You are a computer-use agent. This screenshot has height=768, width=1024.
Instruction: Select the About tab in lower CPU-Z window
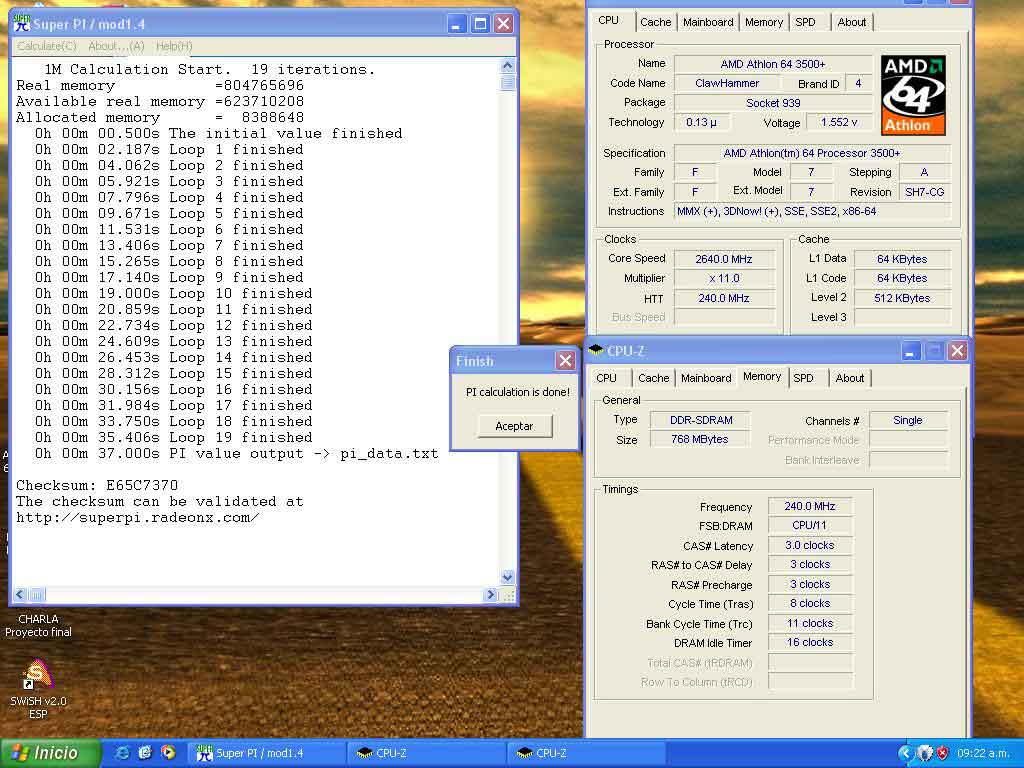pos(850,378)
